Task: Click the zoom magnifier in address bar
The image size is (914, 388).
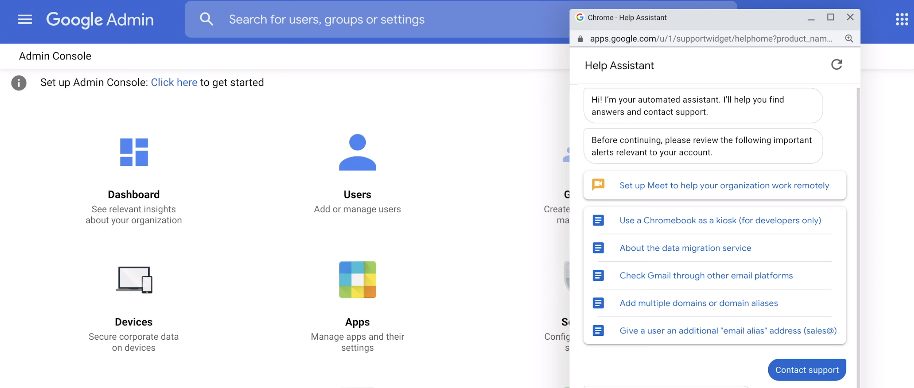Action: [x=849, y=38]
